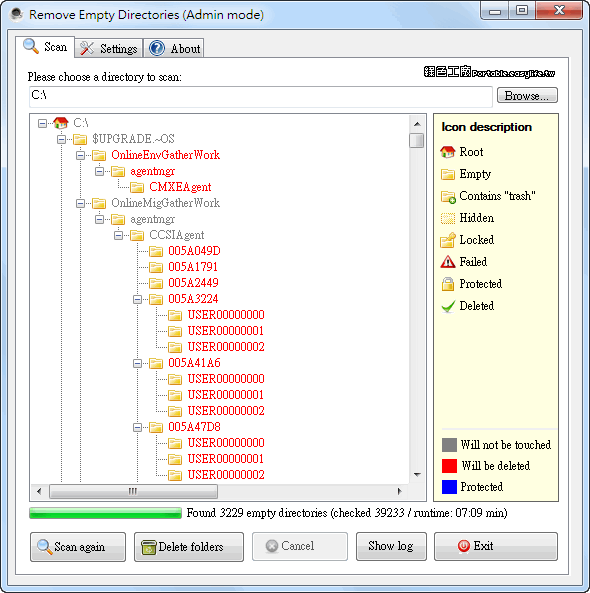Open the About tab
590x593 pixels.
[174, 48]
